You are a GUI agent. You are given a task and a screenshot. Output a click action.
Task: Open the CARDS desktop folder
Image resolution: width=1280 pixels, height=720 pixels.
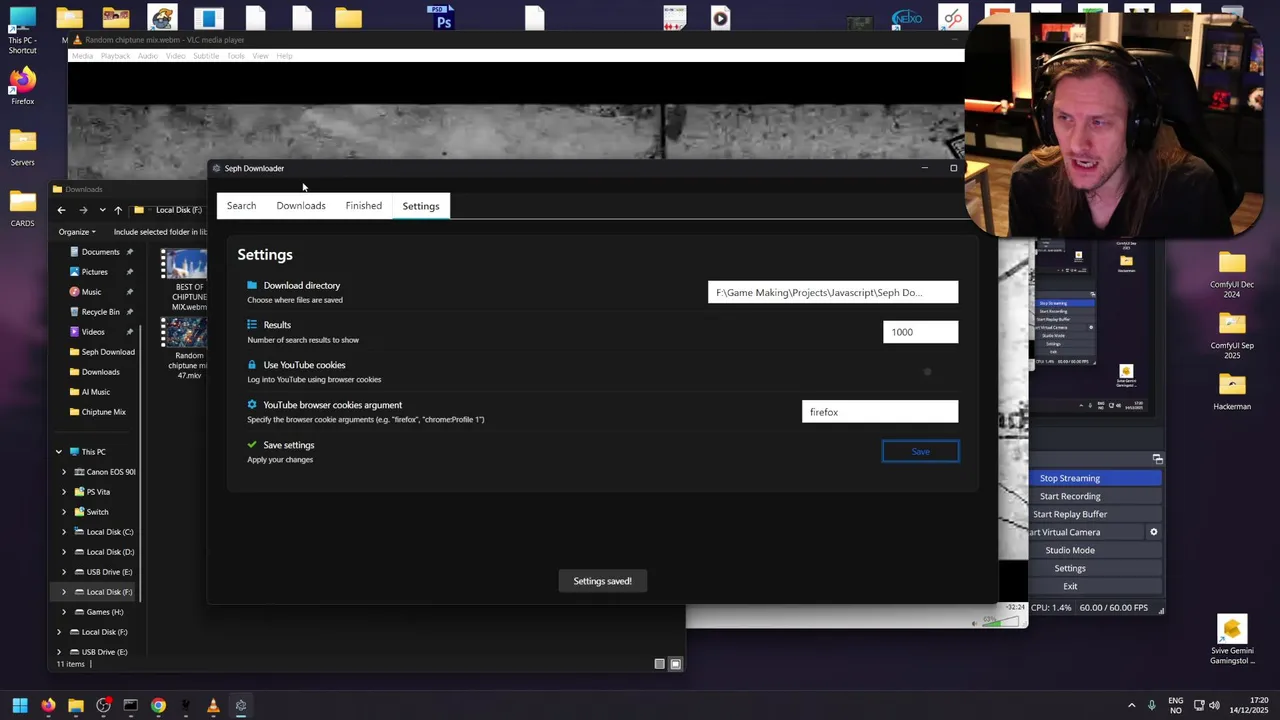coord(22,209)
